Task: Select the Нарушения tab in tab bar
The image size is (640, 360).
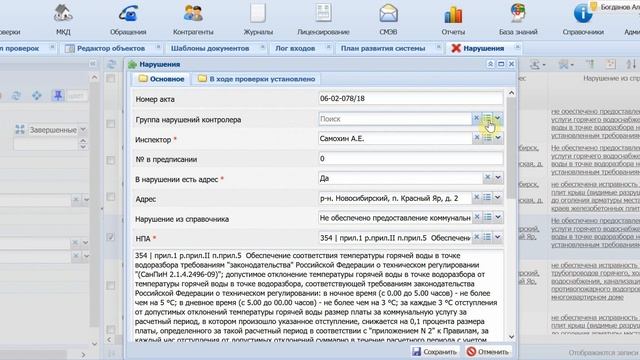Action: tap(483, 48)
